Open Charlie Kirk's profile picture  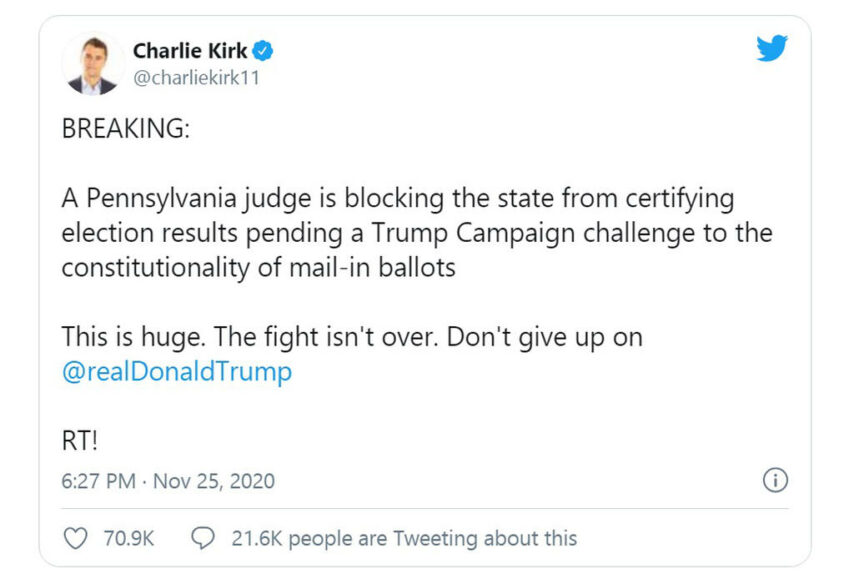[x=93, y=63]
